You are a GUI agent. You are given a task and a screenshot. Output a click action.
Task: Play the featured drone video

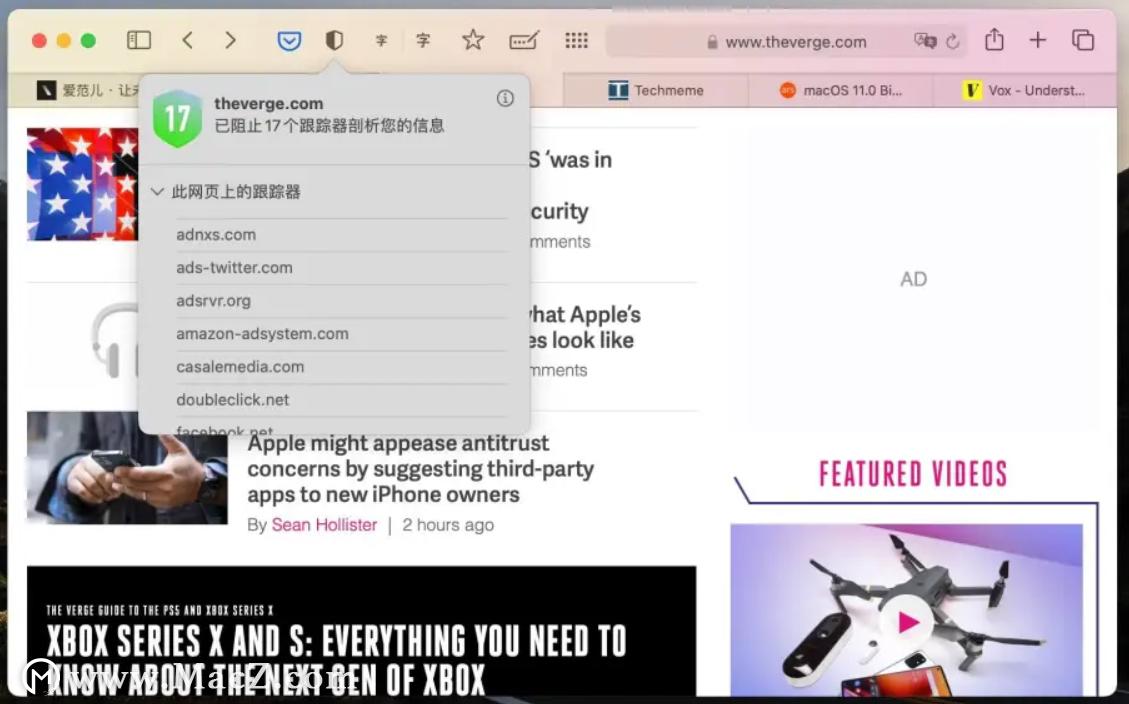[908, 622]
